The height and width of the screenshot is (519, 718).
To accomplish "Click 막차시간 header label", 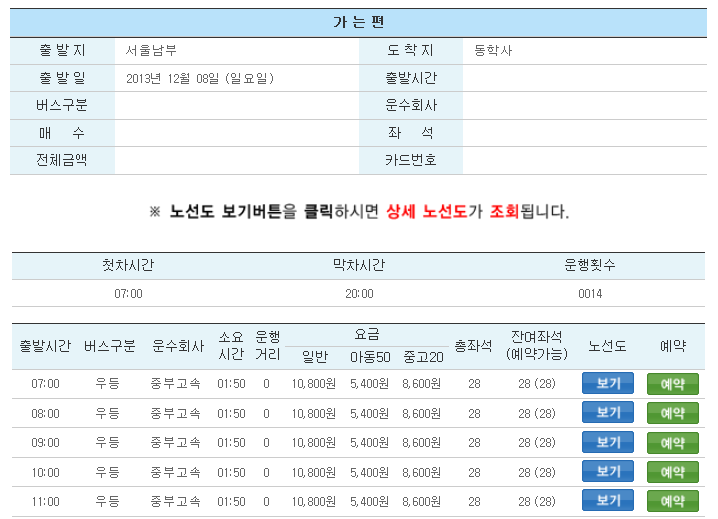I will pos(359,265).
